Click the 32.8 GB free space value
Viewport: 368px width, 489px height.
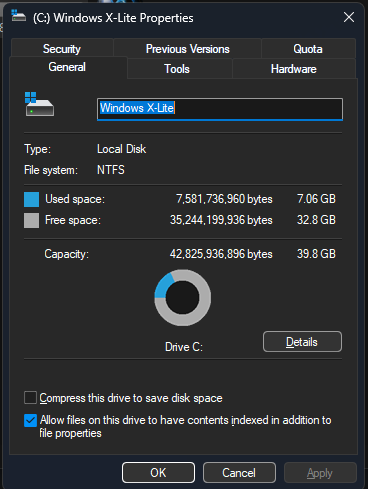[x=316, y=220]
